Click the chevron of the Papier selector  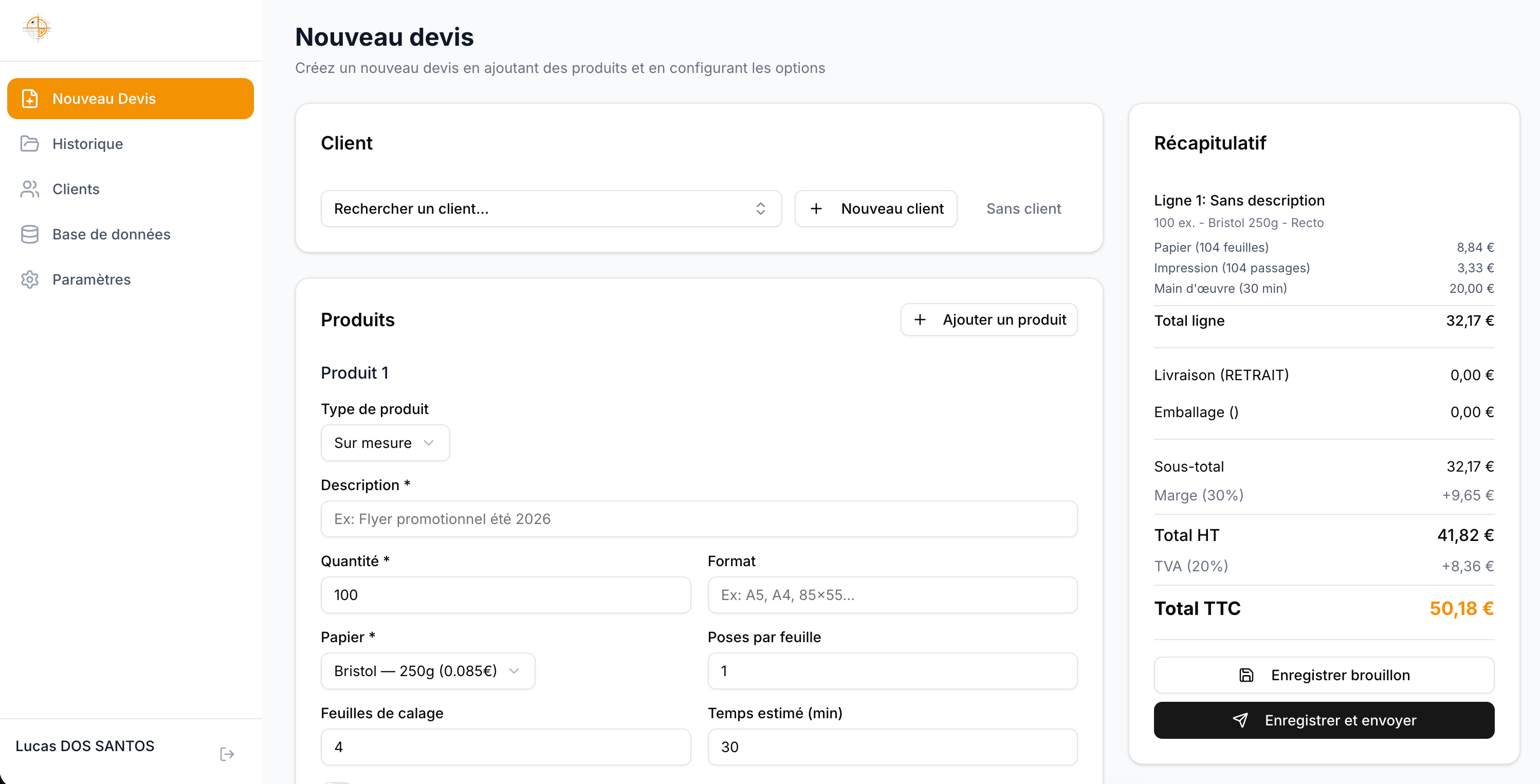pos(514,670)
